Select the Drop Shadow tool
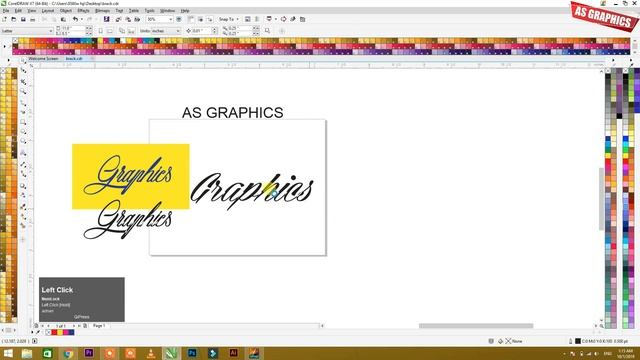Image resolution: width=640 pixels, height=360 pixels. (23, 186)
